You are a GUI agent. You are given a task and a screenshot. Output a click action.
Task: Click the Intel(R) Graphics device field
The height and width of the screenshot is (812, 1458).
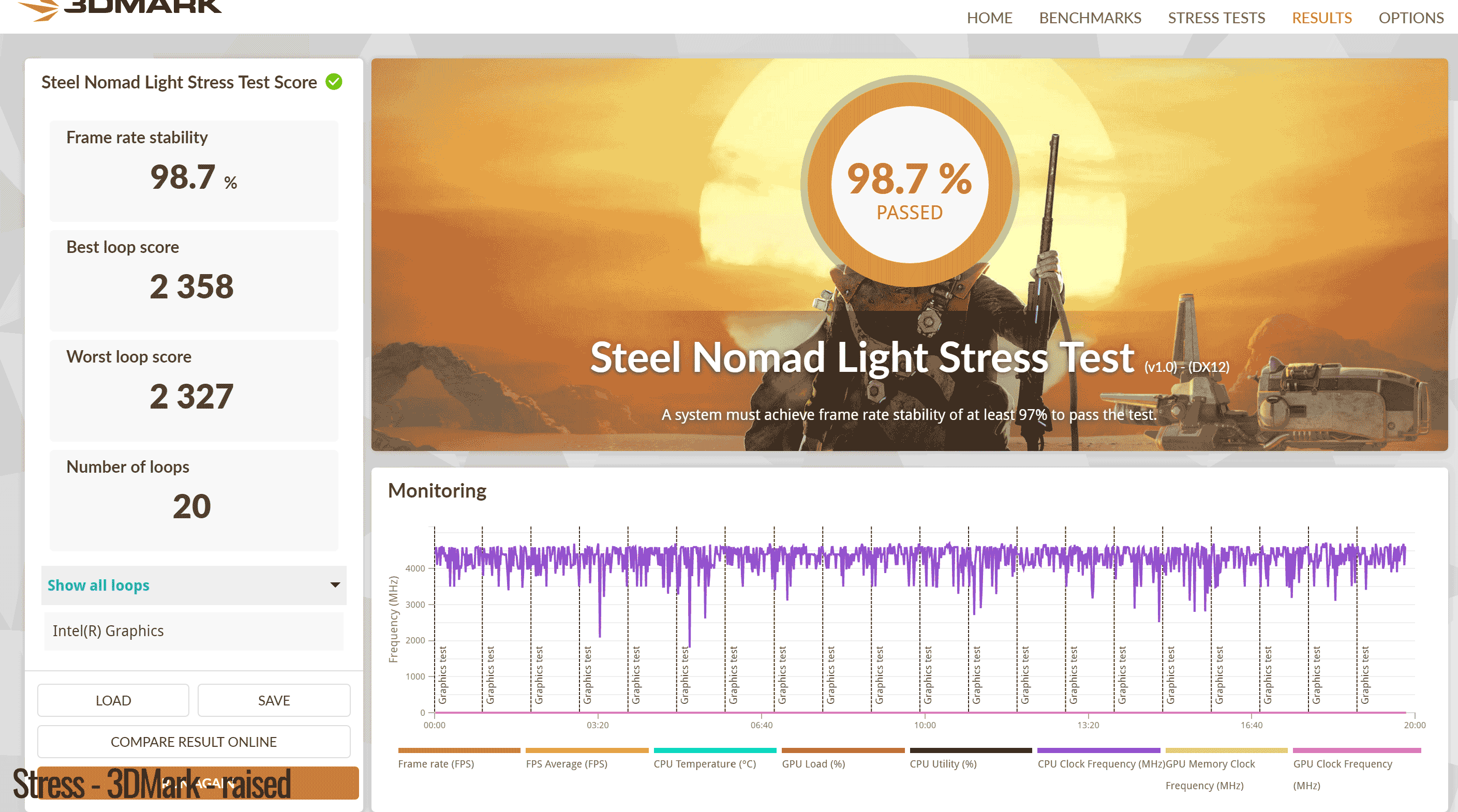[x=194, y=631]
